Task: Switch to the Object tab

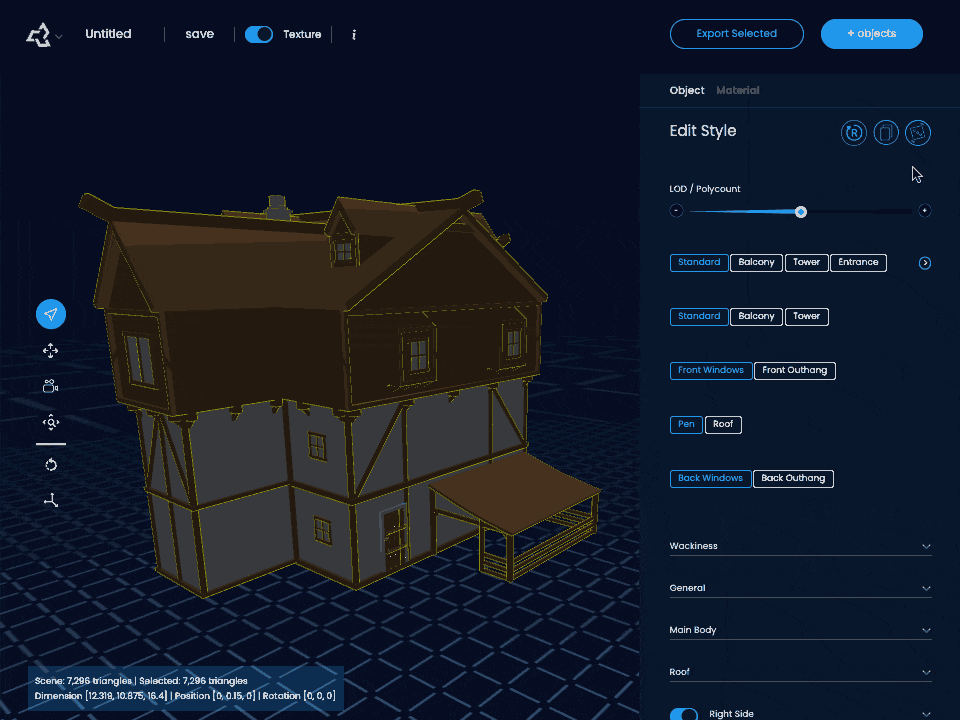Action: [687, 91]
